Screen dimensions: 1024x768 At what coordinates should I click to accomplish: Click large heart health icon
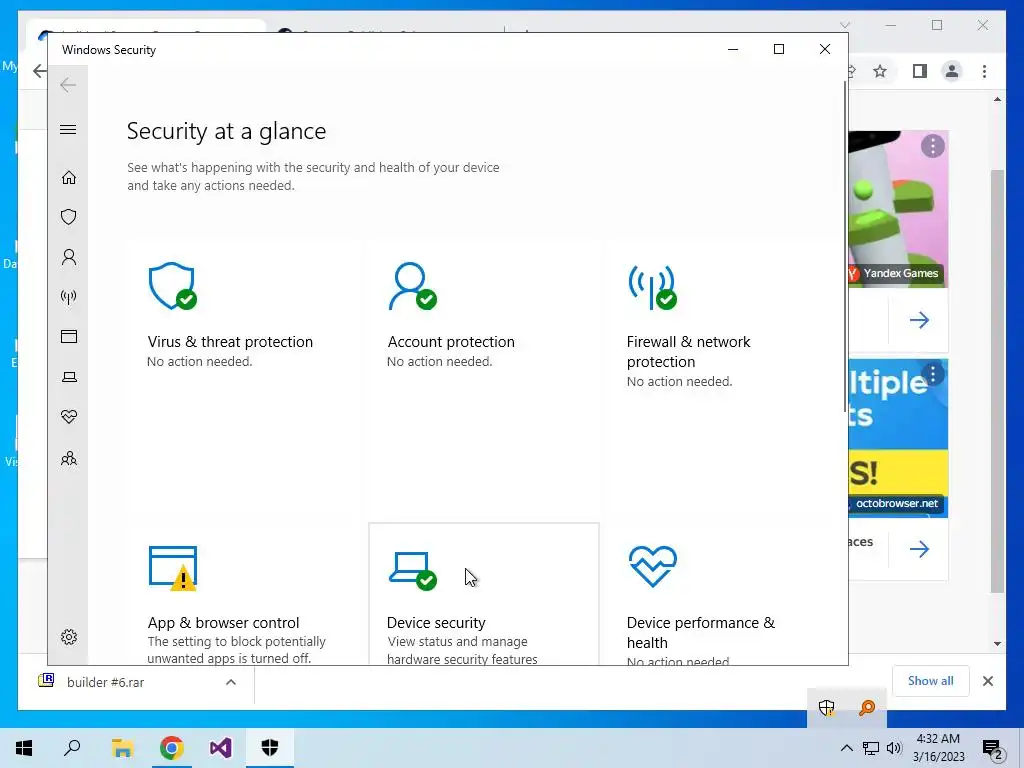click(x=652, y=566)
